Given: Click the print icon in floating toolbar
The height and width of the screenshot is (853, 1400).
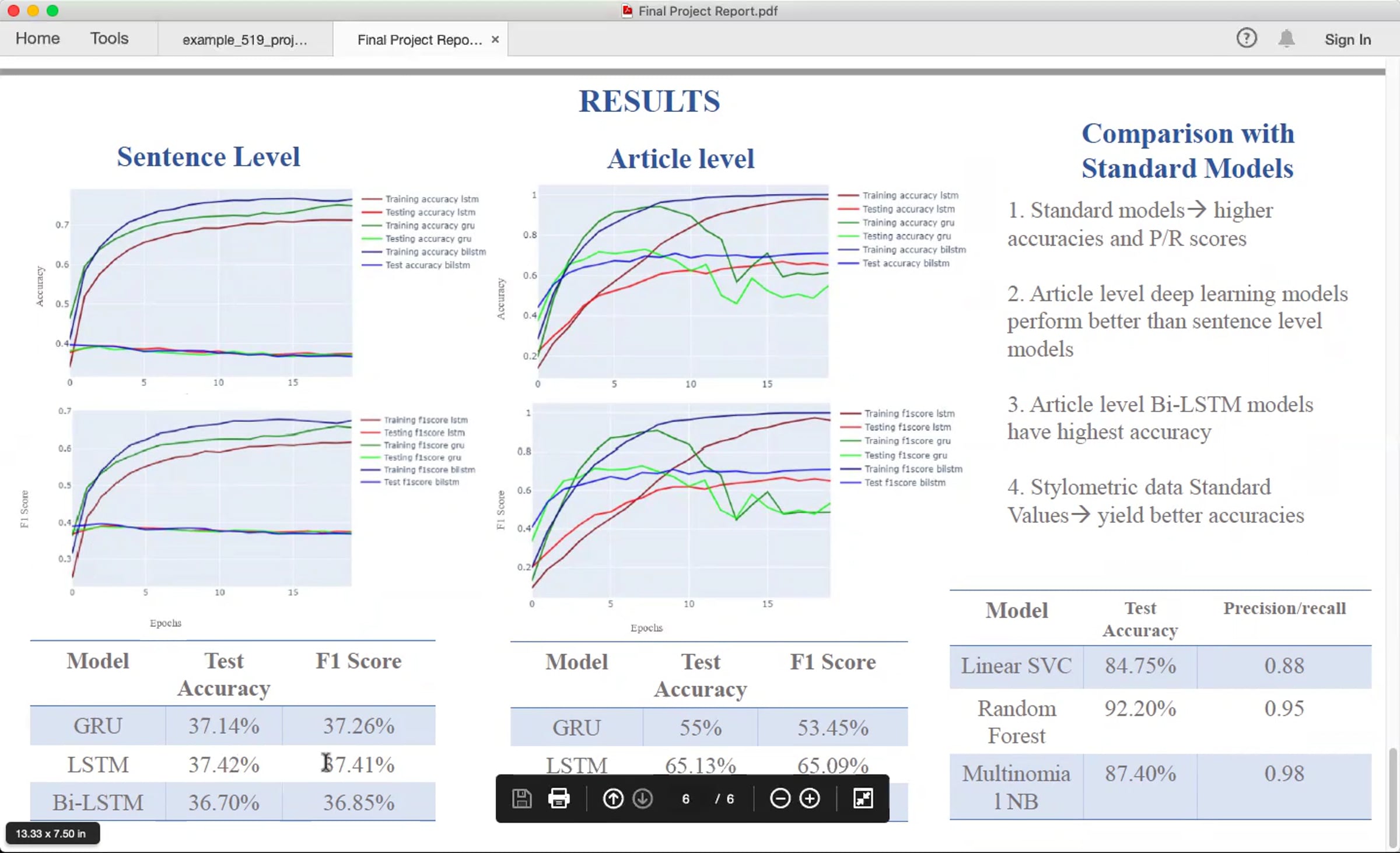Looking at the screenshot, I should (x=558, y=798).
